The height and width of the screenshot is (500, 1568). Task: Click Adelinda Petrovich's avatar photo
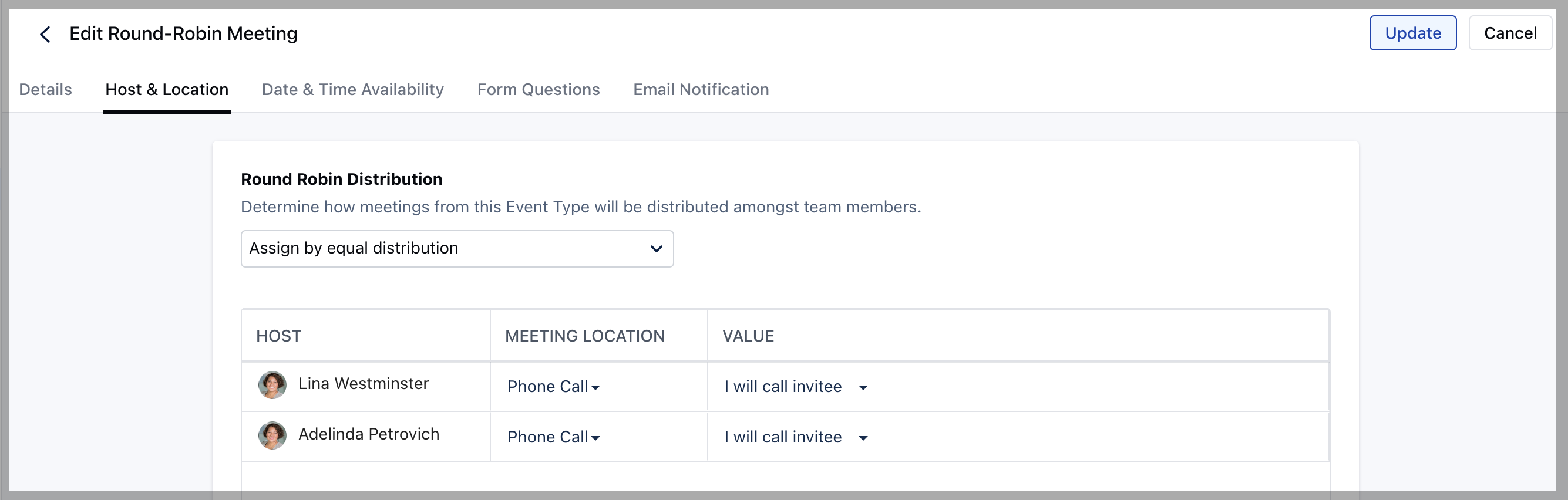click(272, 435)
